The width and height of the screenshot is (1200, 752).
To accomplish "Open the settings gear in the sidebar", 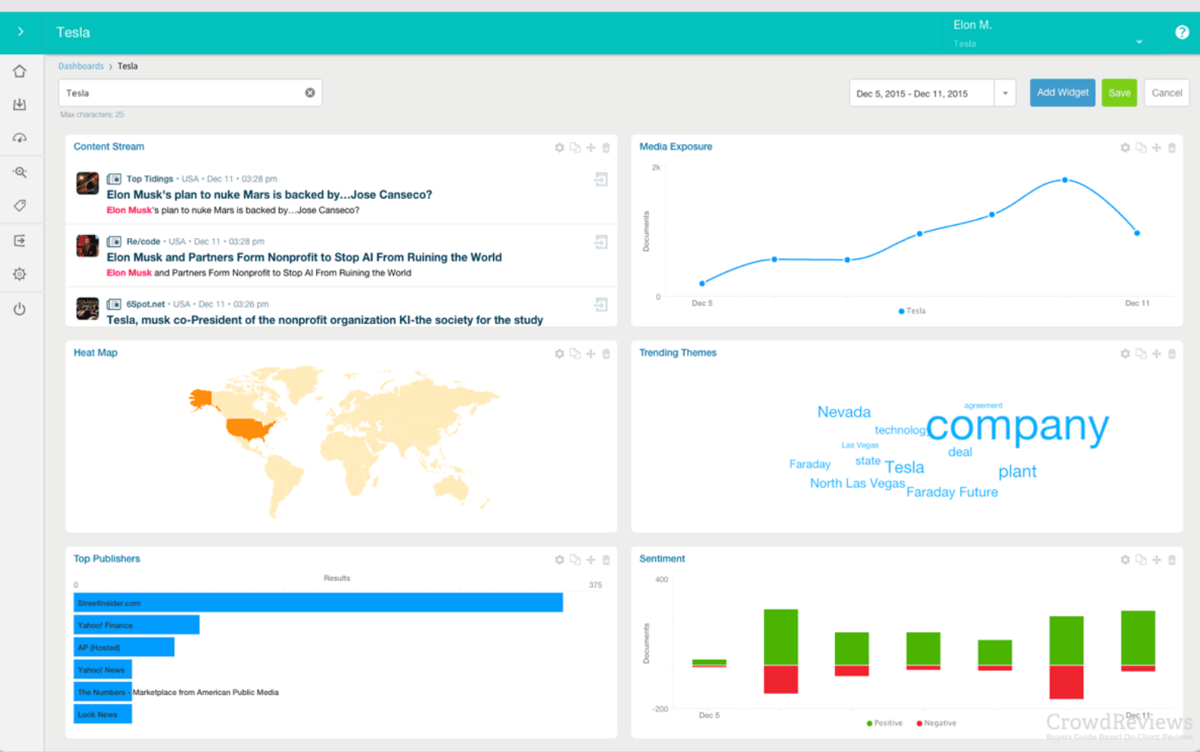I will pyautogui.click(x=20, y=274).
